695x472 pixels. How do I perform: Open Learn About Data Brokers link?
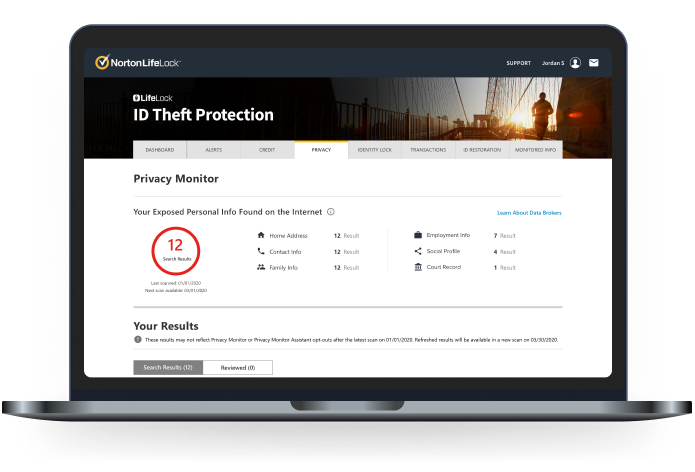(x=529, y=213)
